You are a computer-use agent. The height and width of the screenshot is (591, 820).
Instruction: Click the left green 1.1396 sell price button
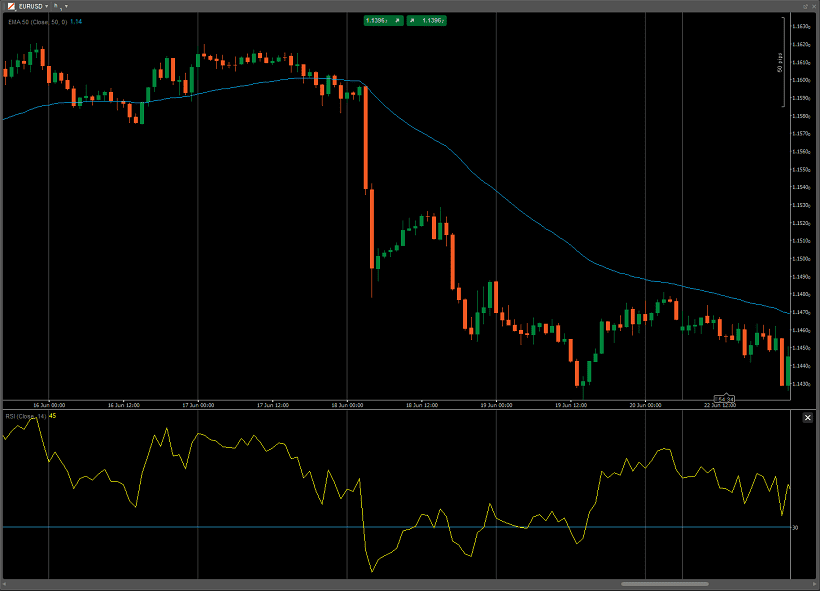coord(383,20)
